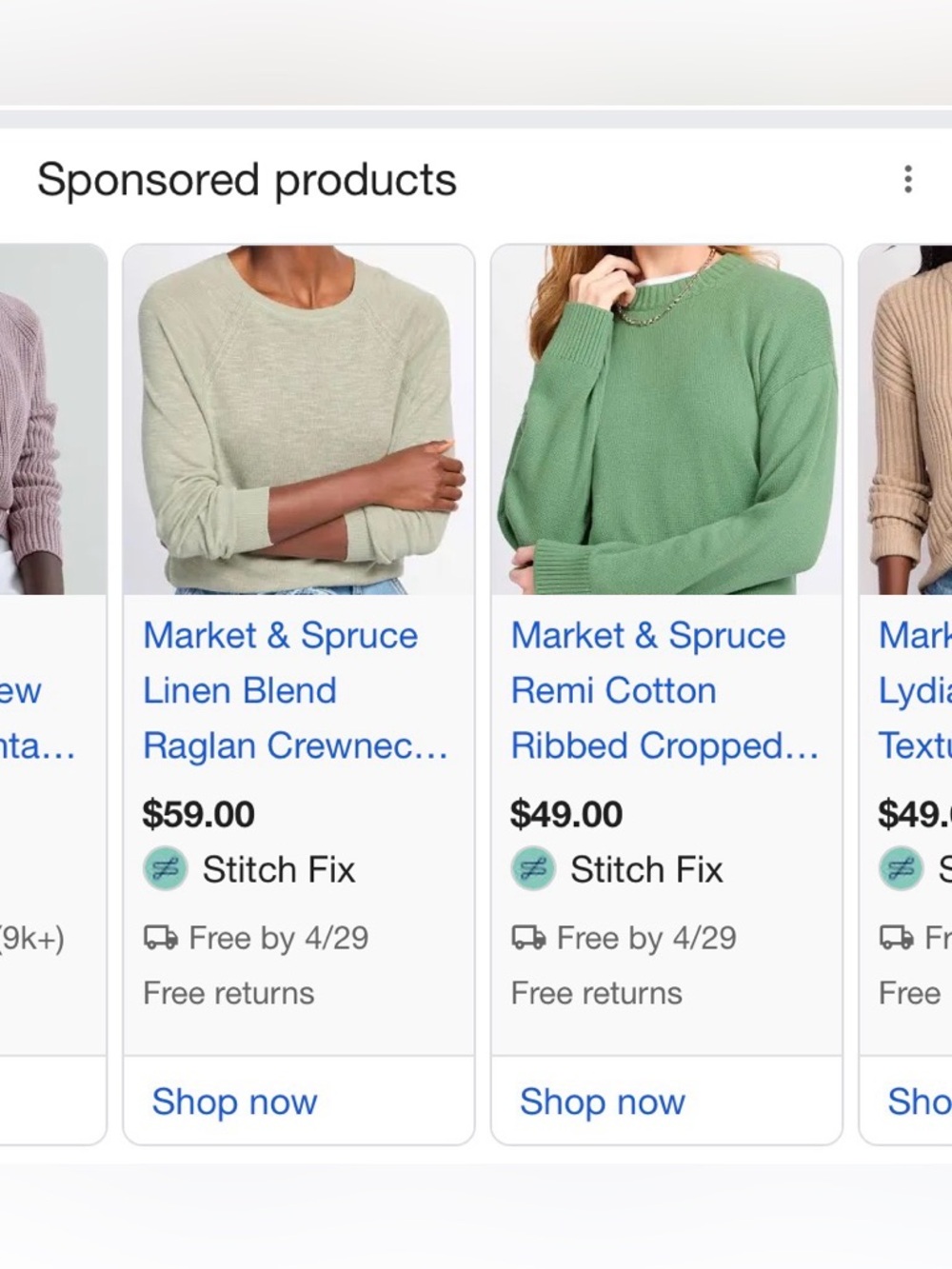This screenshot has width=952, height=1269.
Task: Open the Lydia Textured product link
Action: coord(912,690)
